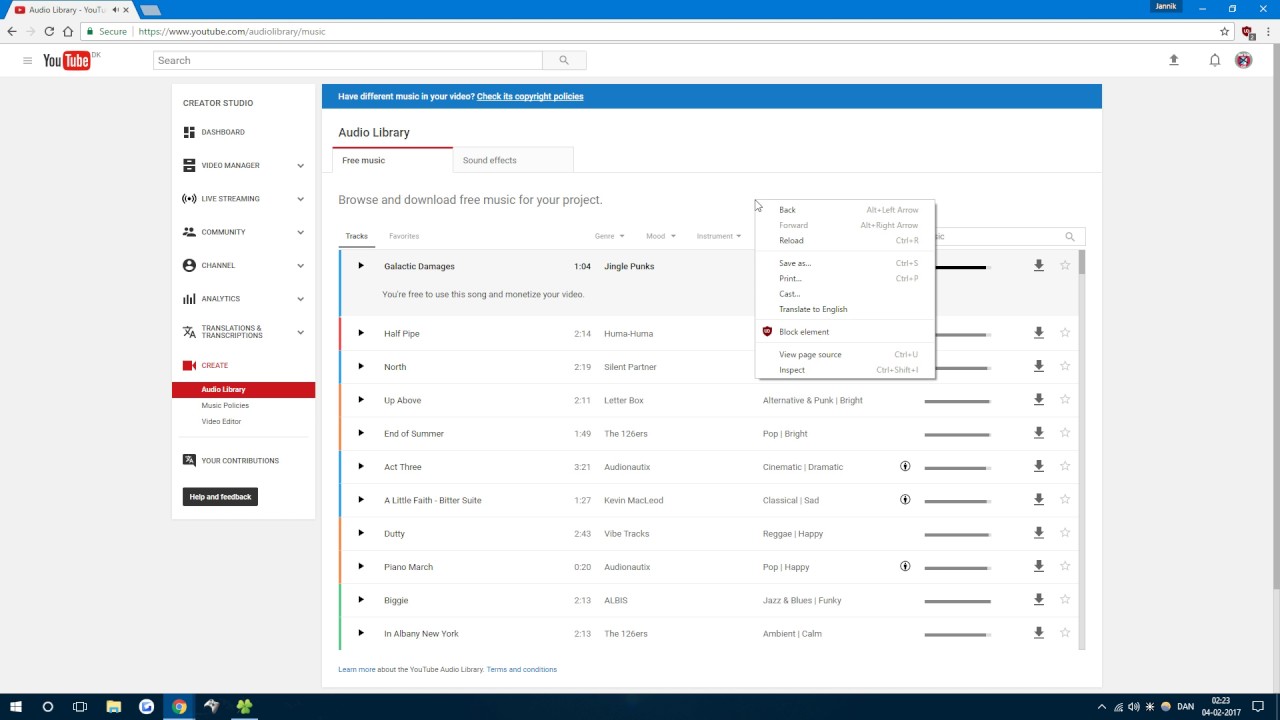Viewport: 1280px width, 720px height.
Task: Open the Video Editor link
Action: pyautogui.click(x=221, y=421)
